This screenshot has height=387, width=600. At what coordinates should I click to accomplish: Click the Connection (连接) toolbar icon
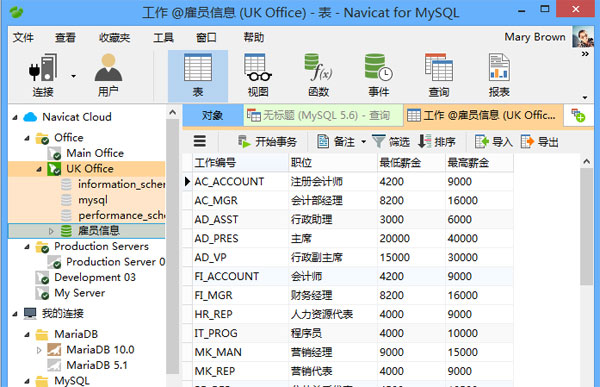coord(43,75)
